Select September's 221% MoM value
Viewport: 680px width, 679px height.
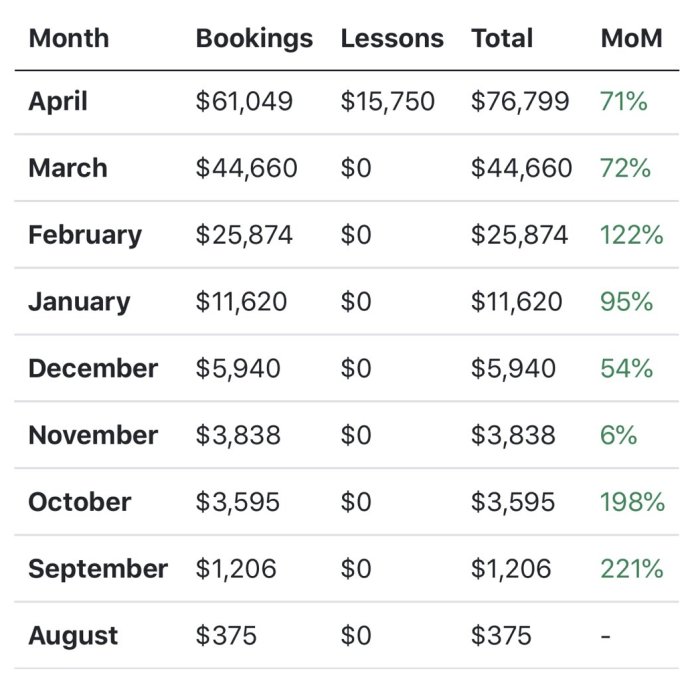[631, 569]
